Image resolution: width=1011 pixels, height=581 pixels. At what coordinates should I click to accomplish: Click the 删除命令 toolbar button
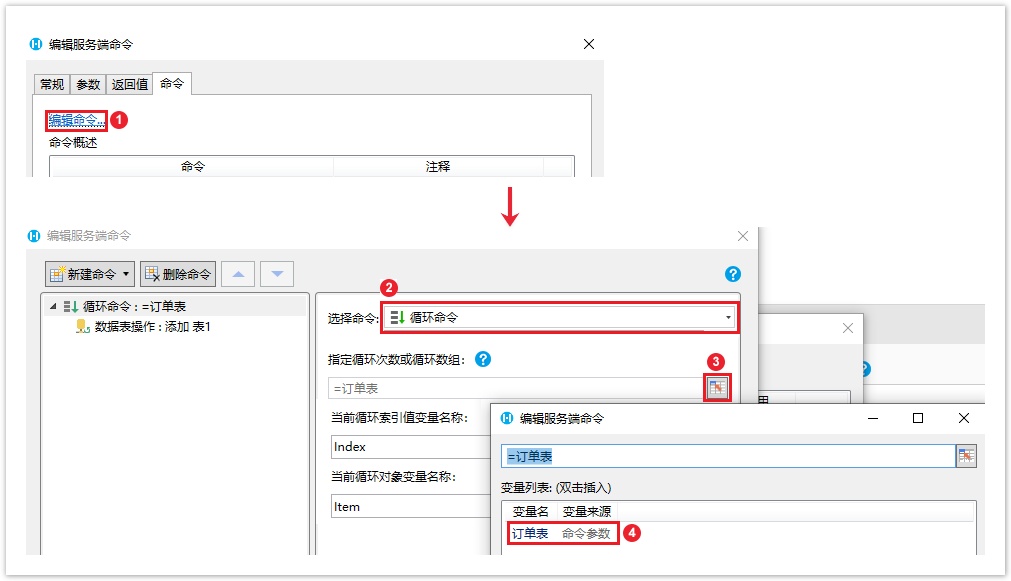coord(178,274)
